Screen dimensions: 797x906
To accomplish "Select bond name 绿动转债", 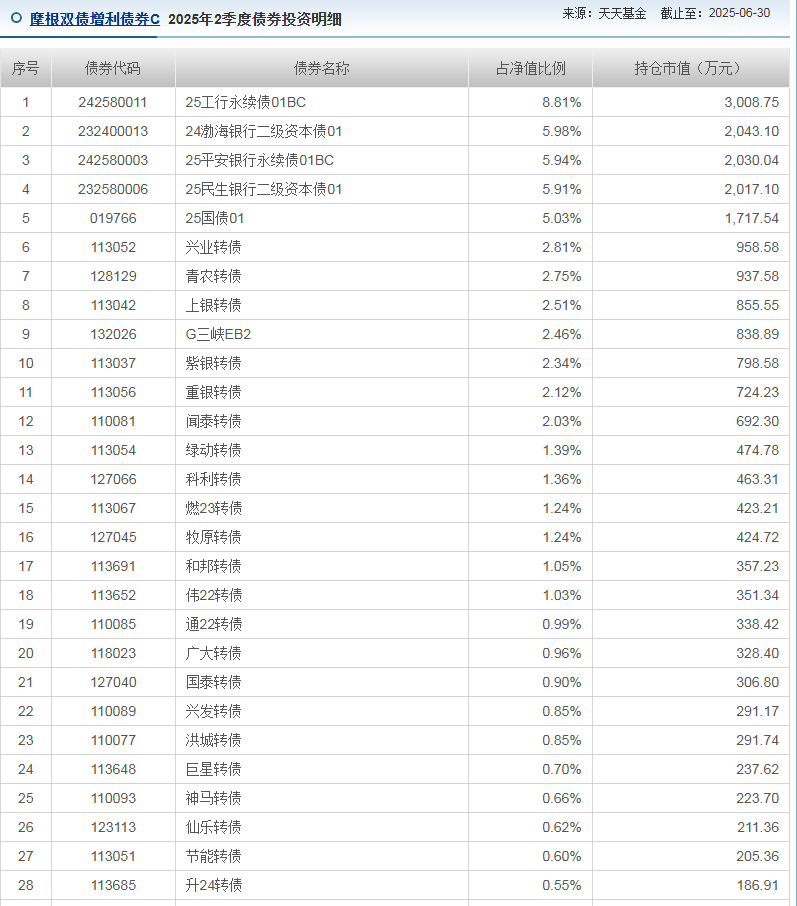I will [213, 450].
